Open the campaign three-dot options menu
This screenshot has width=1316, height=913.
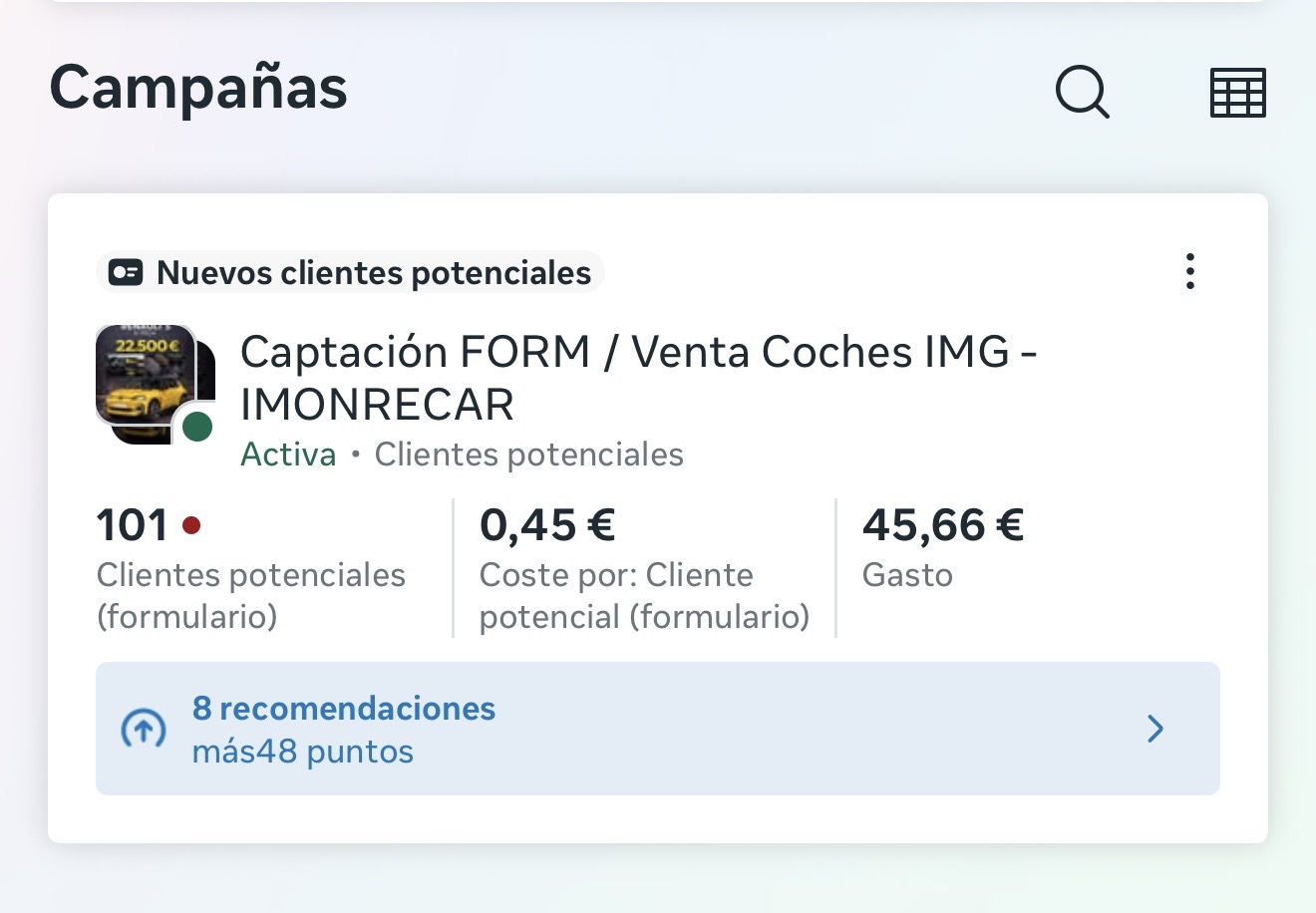tap(1189, 271)
